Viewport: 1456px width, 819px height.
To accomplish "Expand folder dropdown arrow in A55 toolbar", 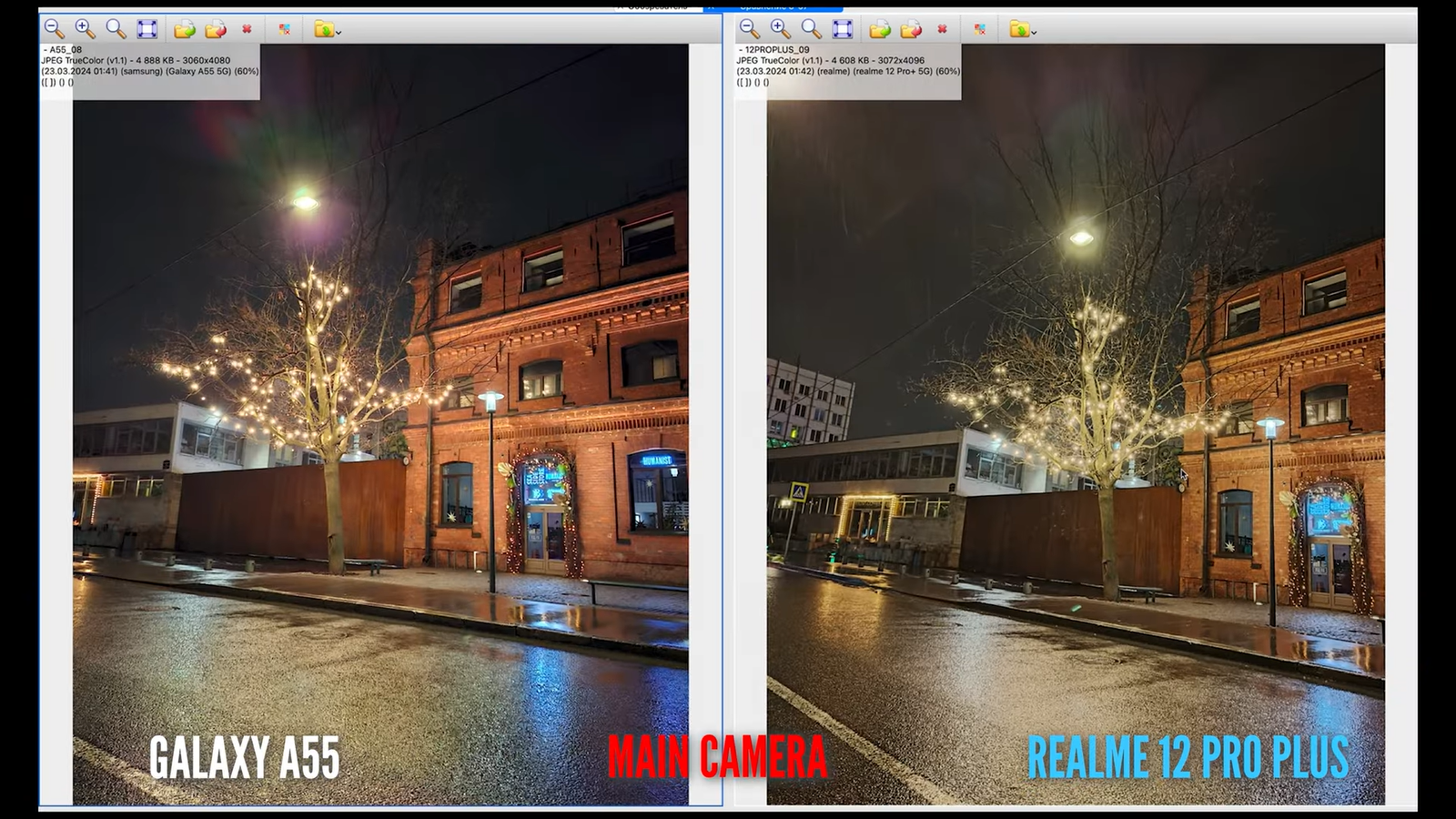I will (339, 32).
